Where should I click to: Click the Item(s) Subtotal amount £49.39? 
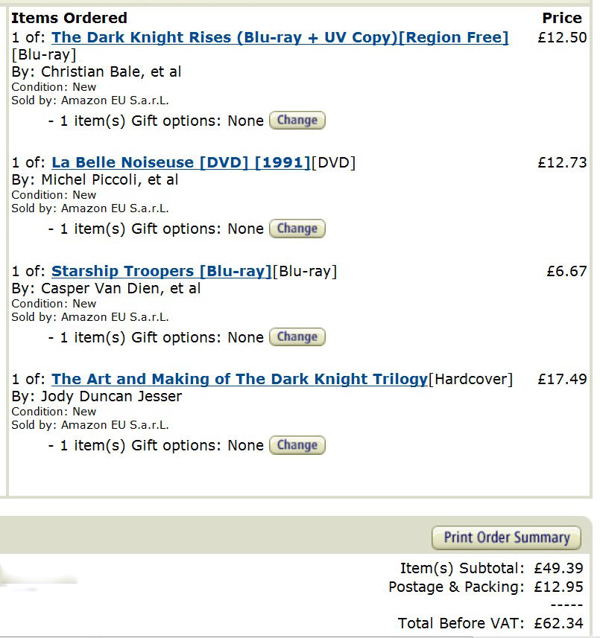coord(556,568)
